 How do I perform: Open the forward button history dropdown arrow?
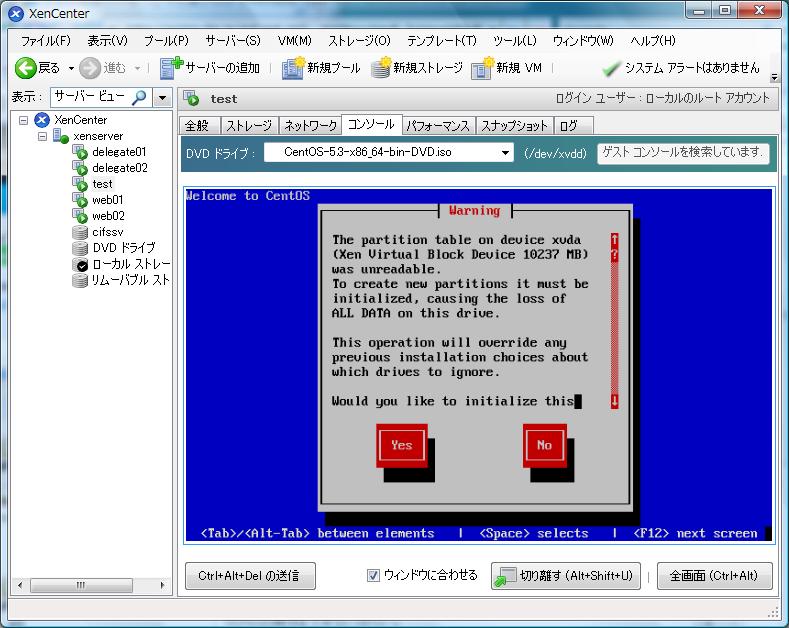(x=137, y=68)
